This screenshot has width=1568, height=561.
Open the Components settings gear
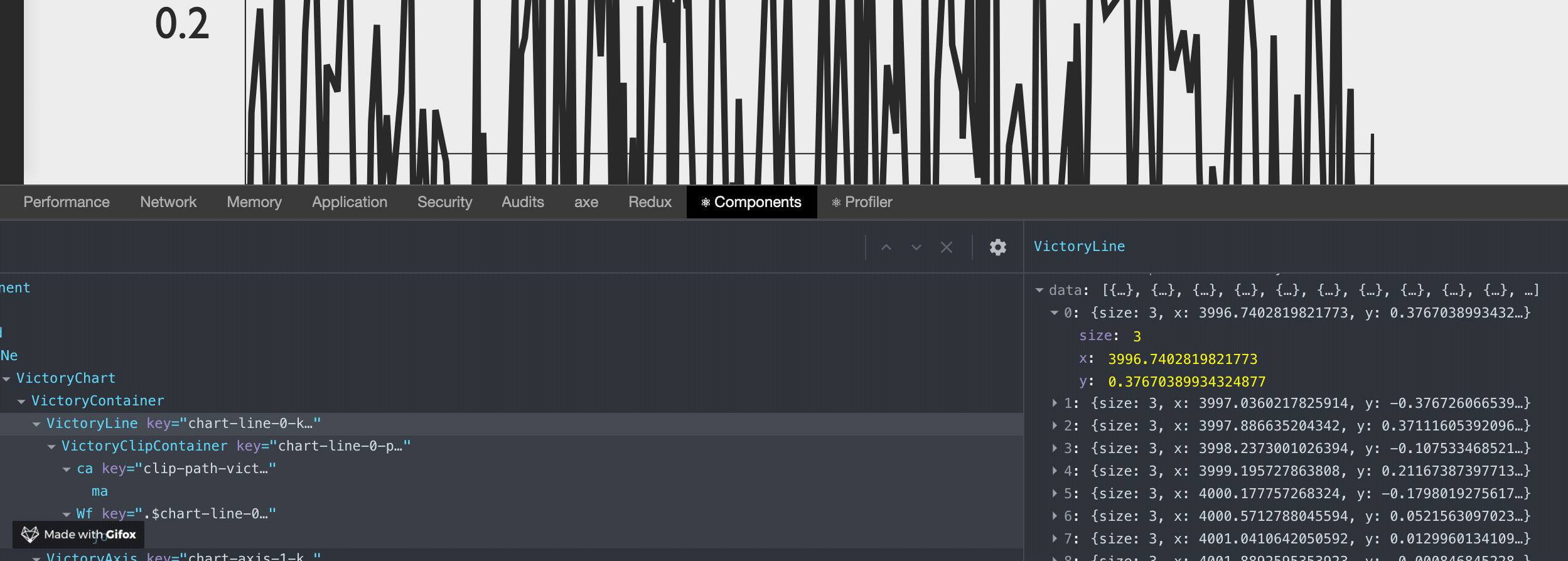coord(998,247)
